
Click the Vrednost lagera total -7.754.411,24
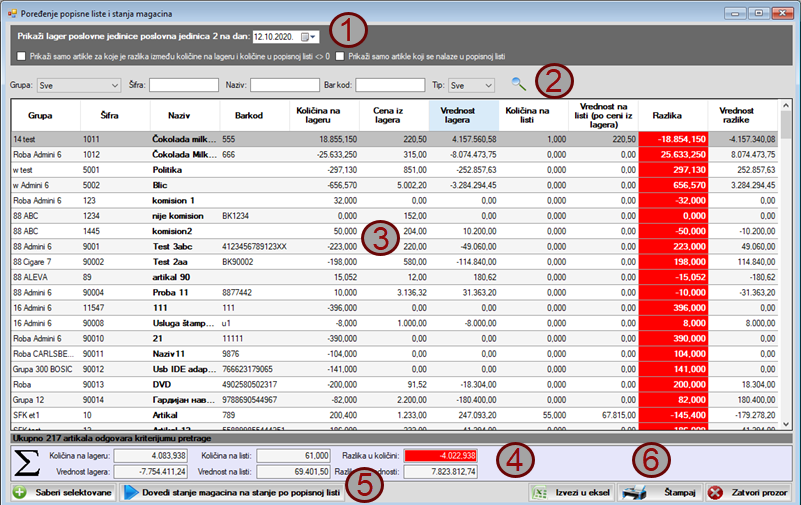151,472
